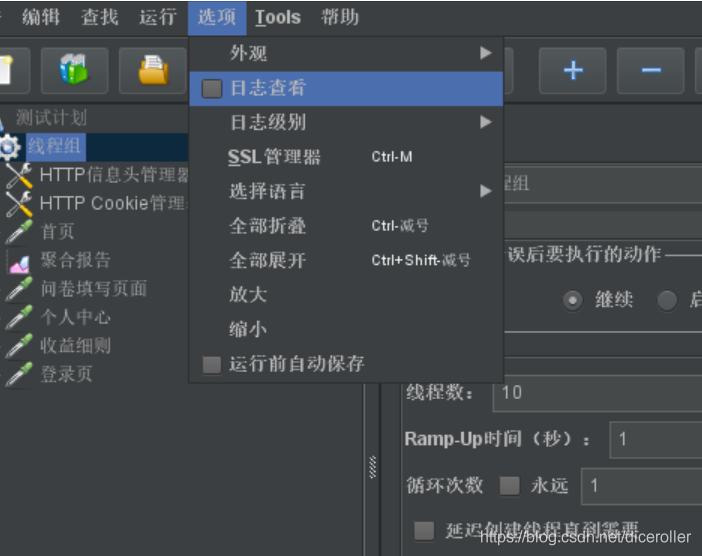This screenshot has width=702, height=556.
Task: Click the minus Collapse toolbar button
Action: pos(651,70)
